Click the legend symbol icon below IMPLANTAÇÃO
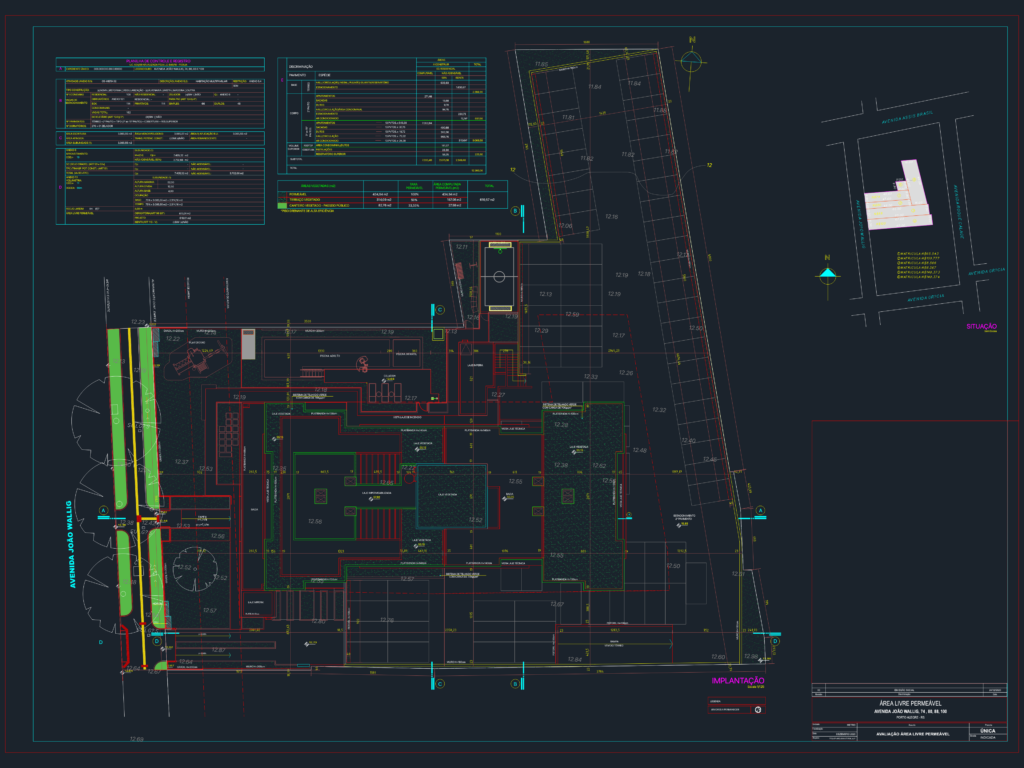The height and width of the screenshot is (768, 1024). [x=758, y=710]
